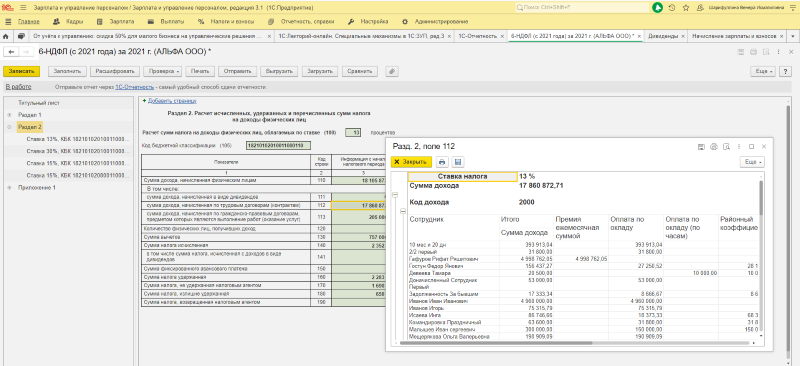800x366 pixels.
Task: Navigate back with the left arrow
Action: (x=11, y=52)
